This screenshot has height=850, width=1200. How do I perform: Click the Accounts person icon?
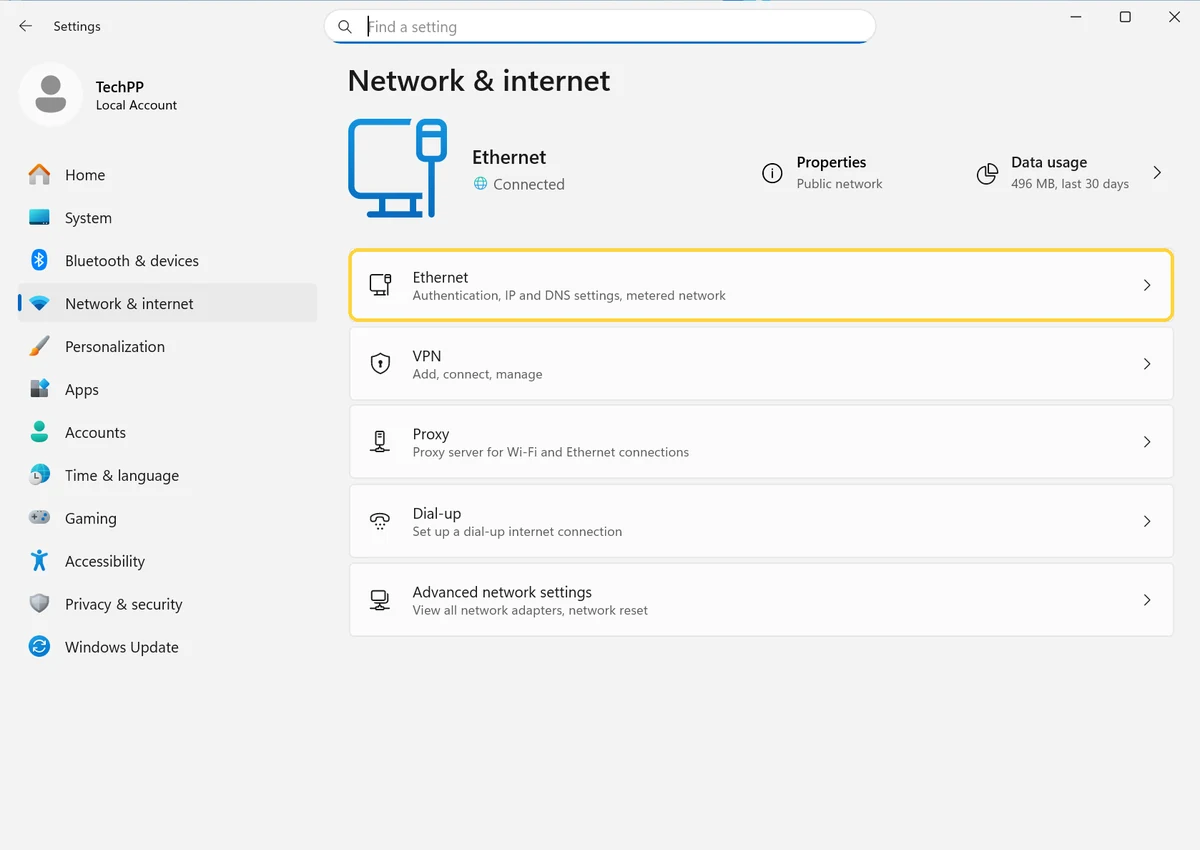[x=39, y=432]
